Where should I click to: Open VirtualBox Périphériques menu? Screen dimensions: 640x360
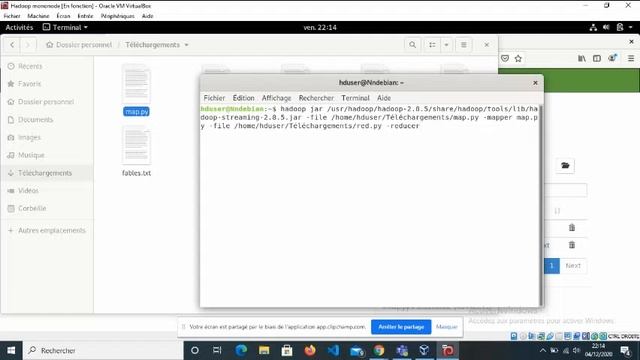click(x=118, y=16)
